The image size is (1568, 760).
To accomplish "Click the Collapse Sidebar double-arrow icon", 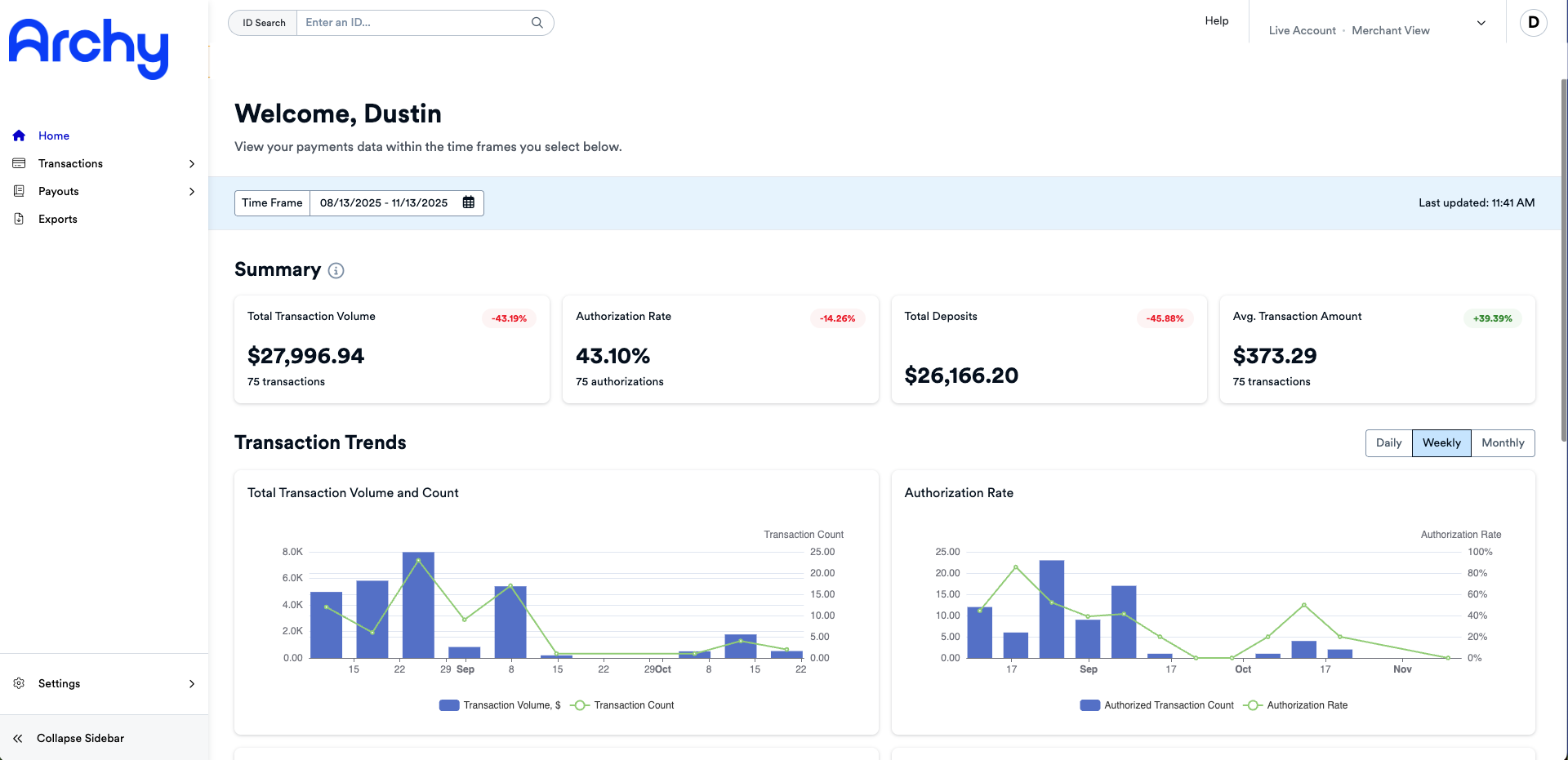I will (x=17, y=738).
